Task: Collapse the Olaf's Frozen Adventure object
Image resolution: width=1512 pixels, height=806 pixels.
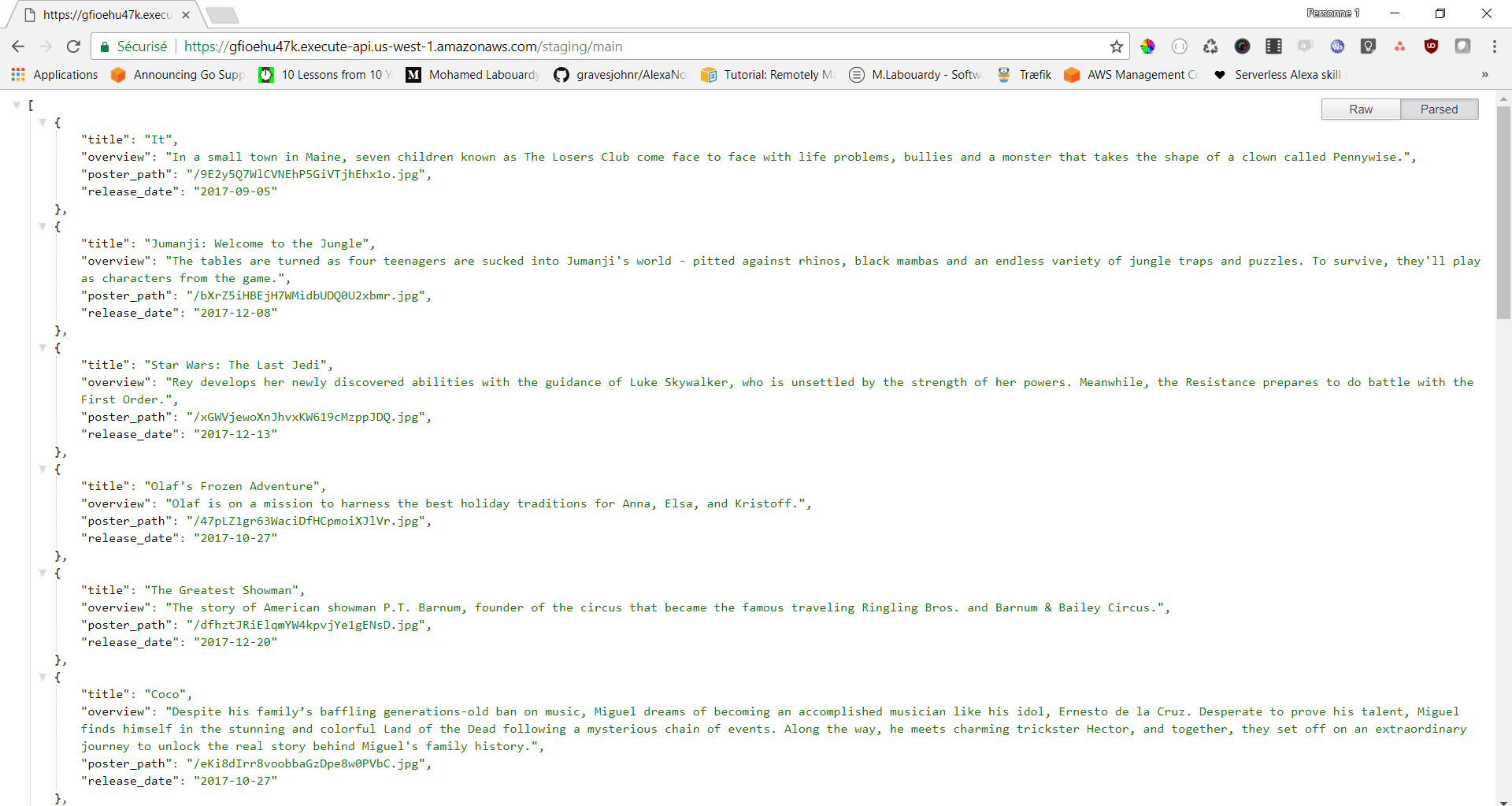Action: 43,469
